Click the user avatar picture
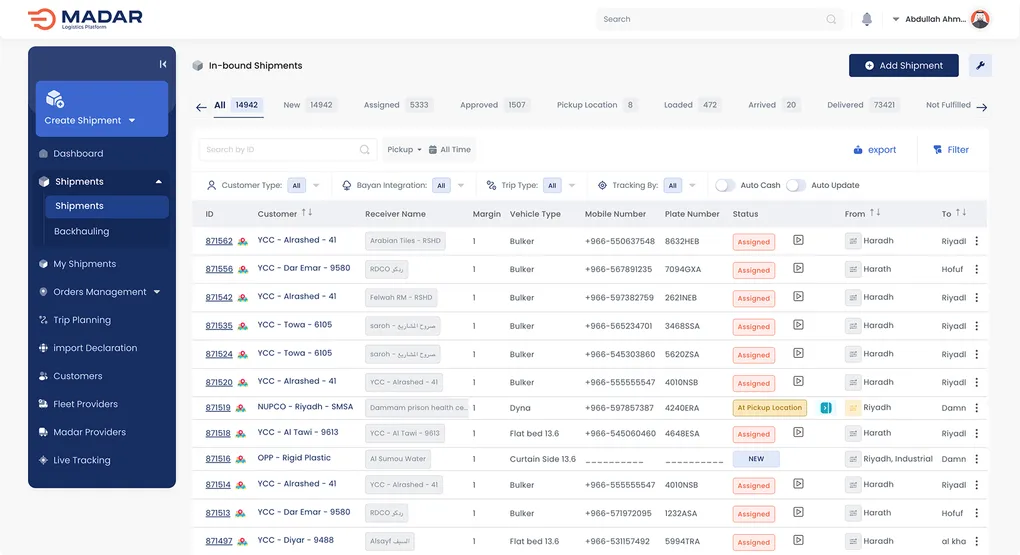 980,19
